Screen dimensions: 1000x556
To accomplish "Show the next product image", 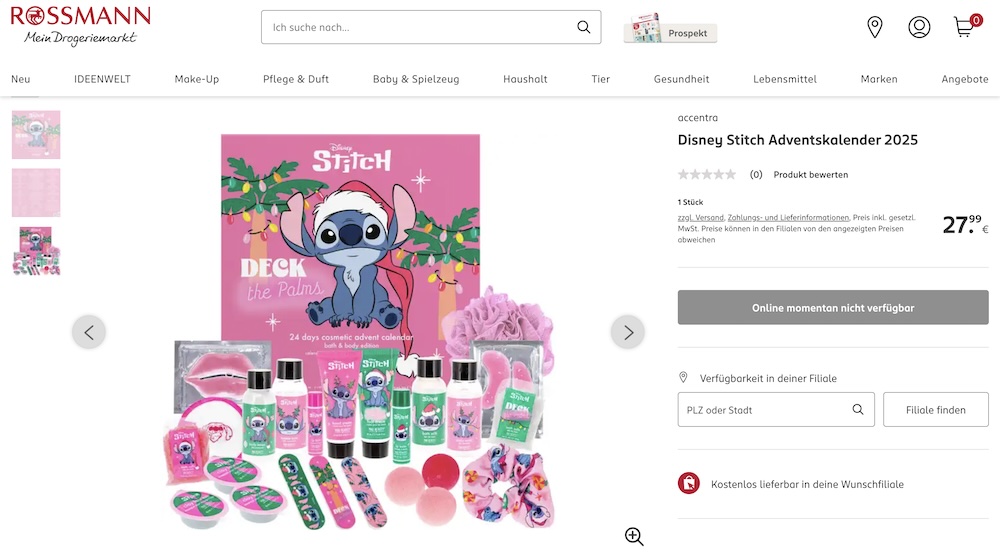I will pos(628,332).
